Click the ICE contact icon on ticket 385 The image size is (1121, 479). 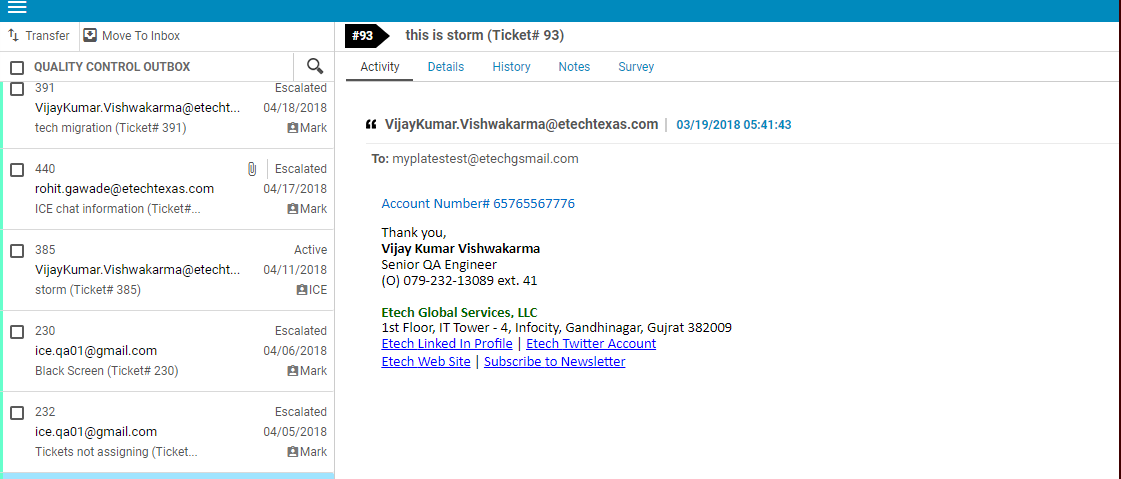click(x=302, y=290)
